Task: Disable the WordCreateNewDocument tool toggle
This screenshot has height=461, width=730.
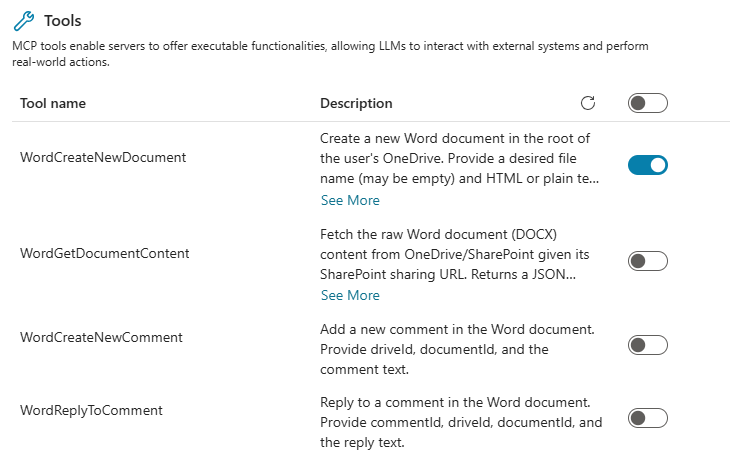Action: coord(647,165)
